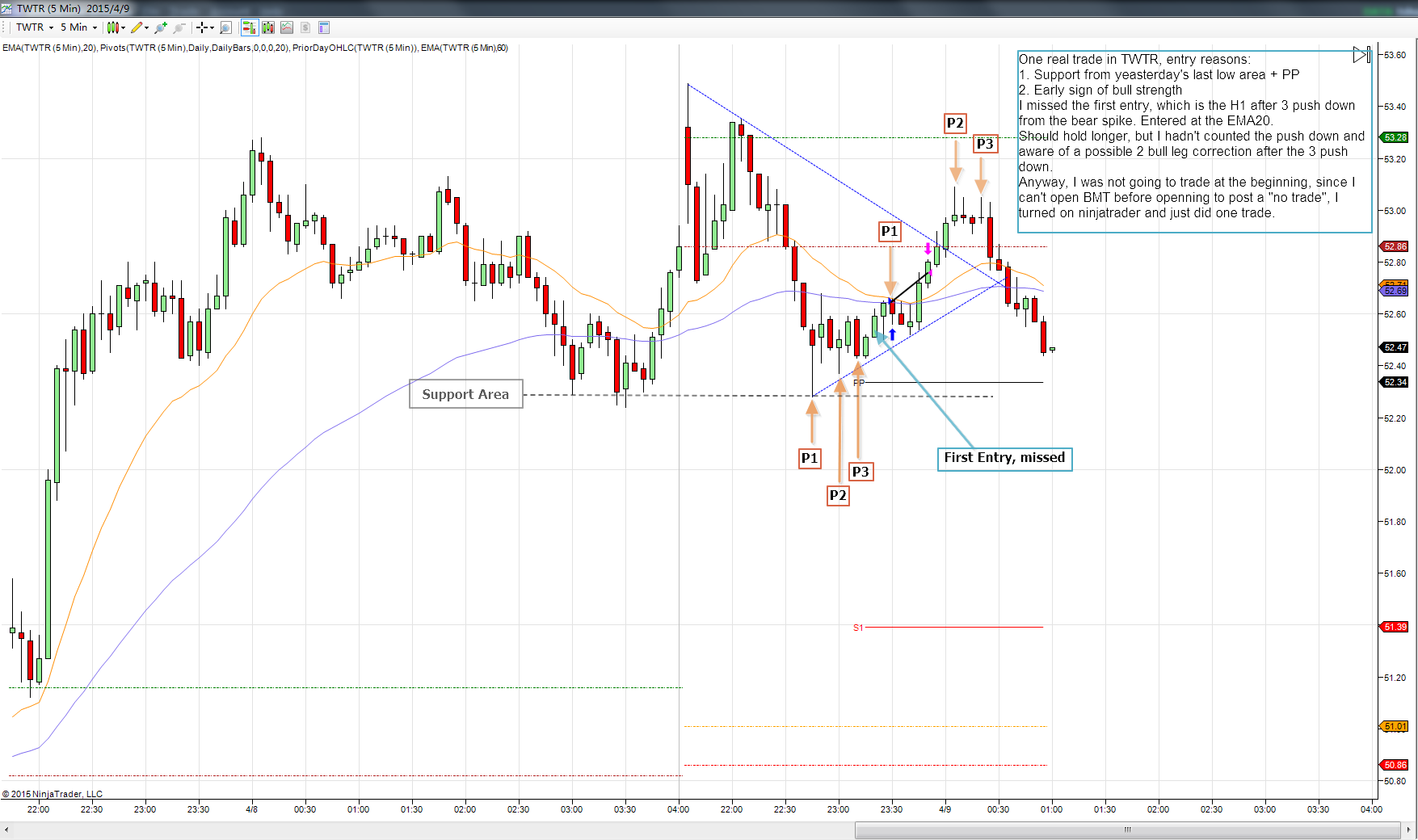Open the pencil drawing tools dropdown
The image size is (1418, 840).
point(140,27)
